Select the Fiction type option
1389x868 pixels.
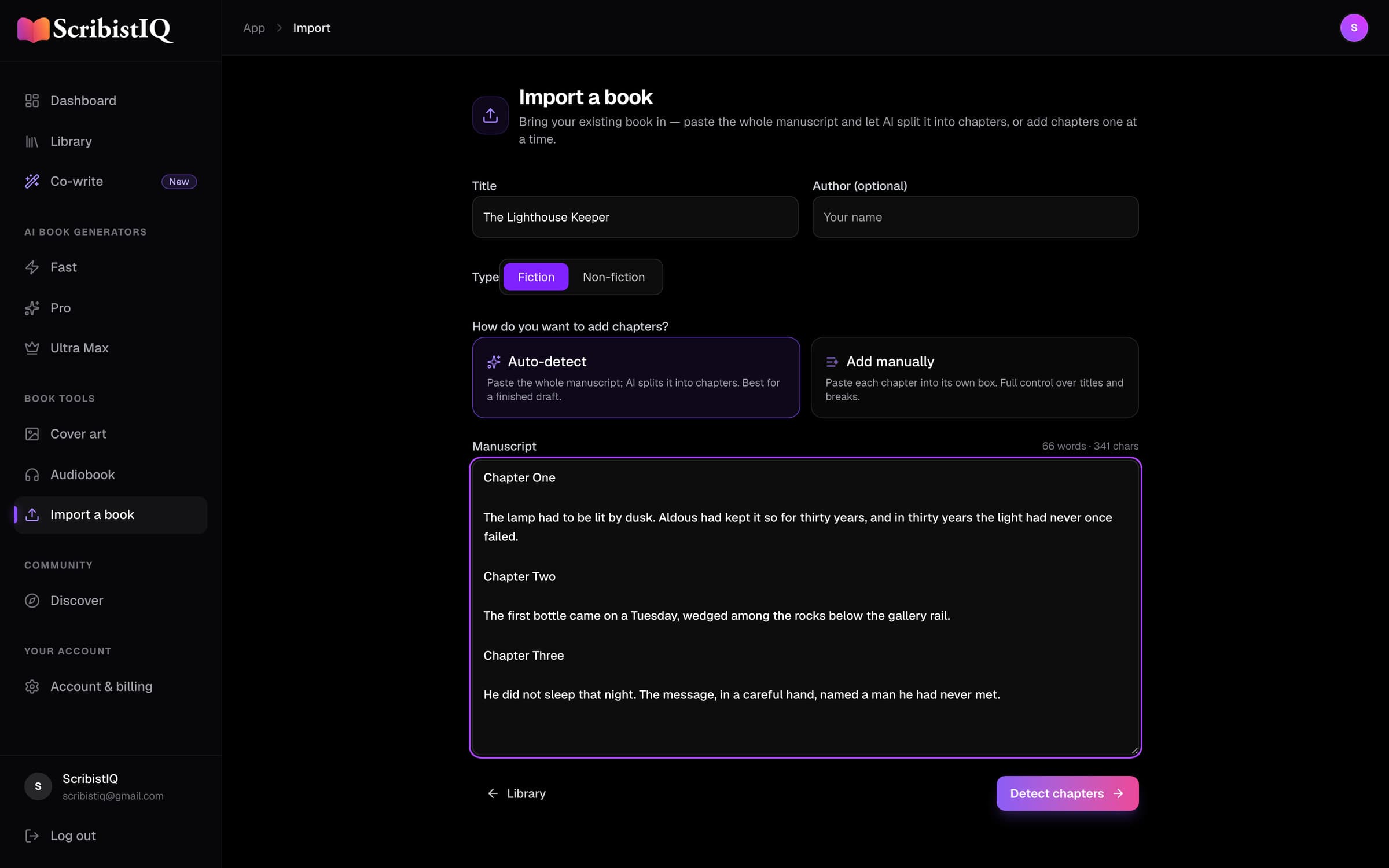pos(536,277)
